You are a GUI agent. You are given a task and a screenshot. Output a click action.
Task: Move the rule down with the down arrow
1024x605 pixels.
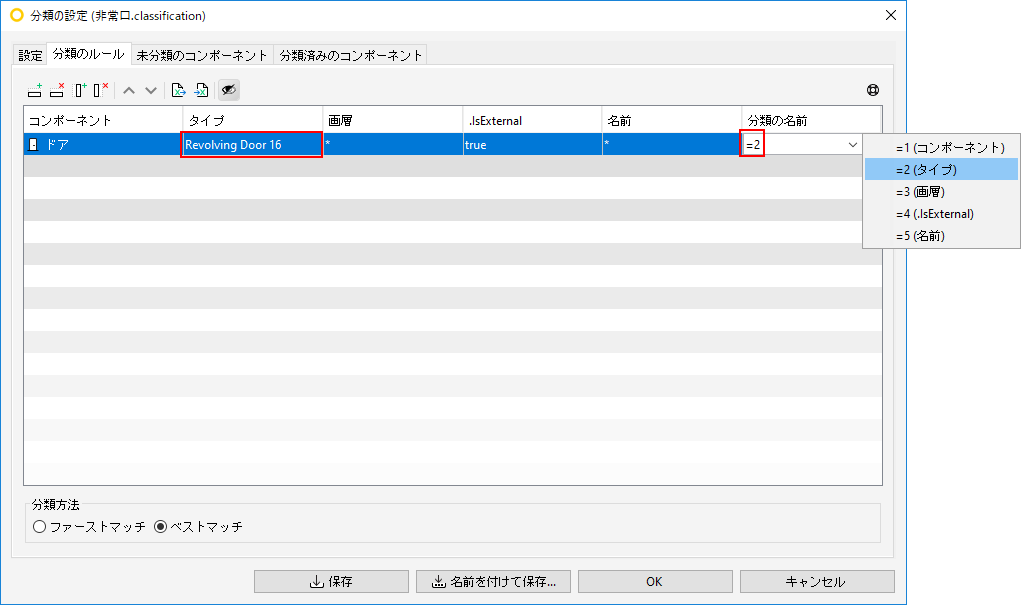(151, 90)
